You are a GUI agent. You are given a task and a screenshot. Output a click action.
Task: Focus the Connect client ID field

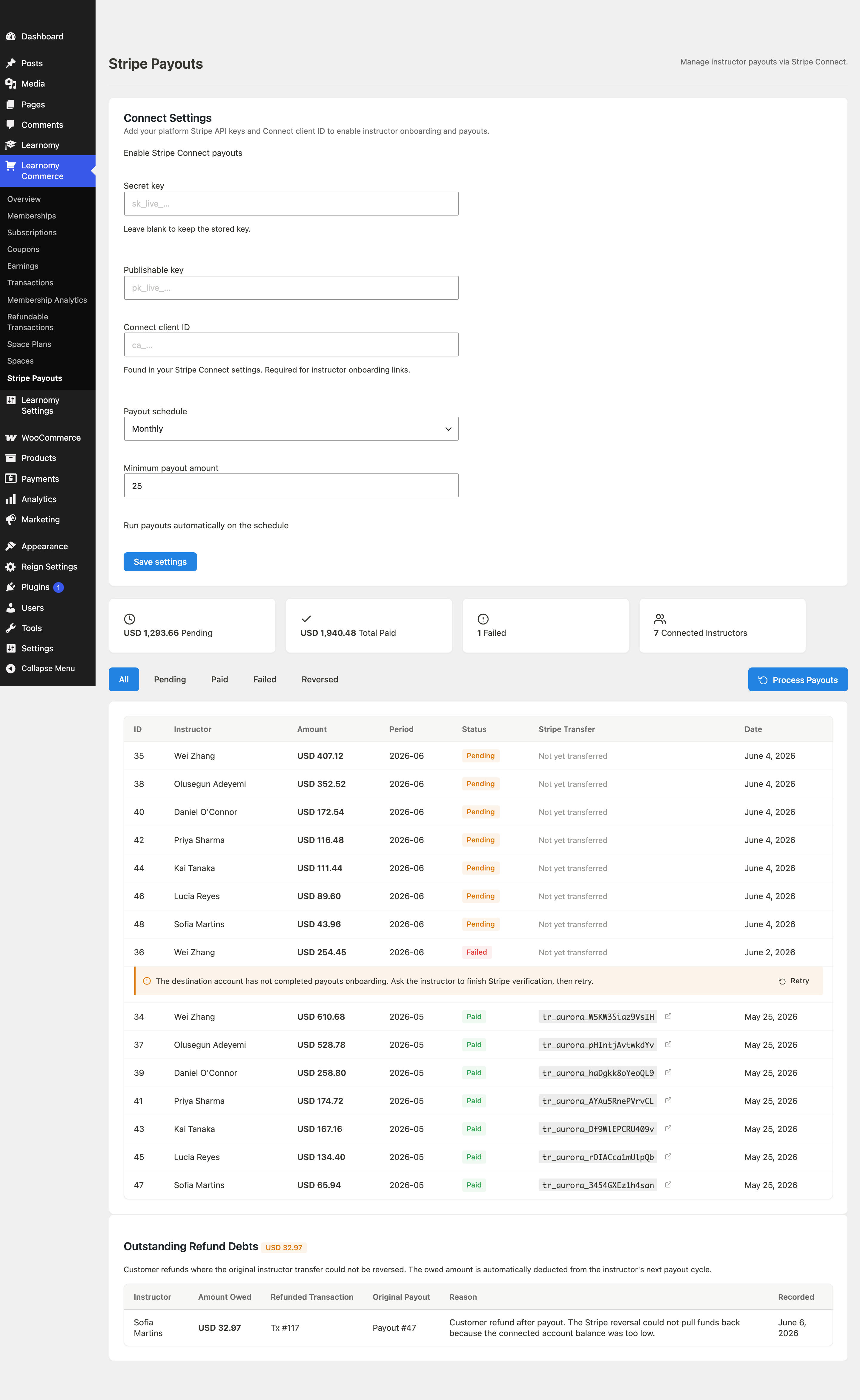(x=291, y=344)
